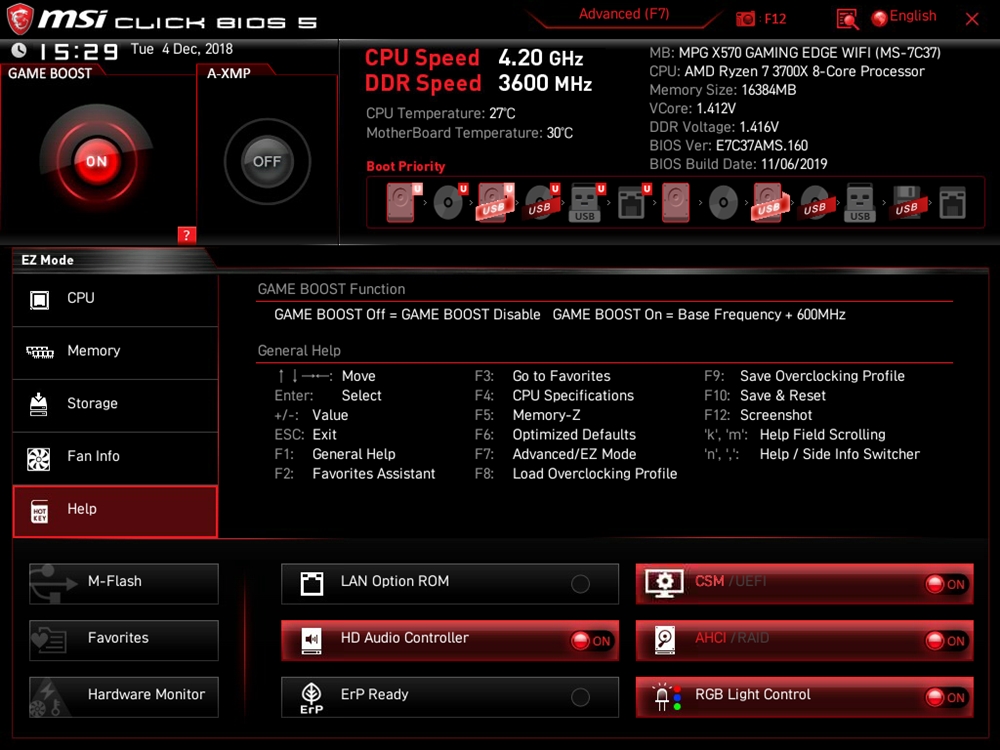Toggle the AHCI / RAID ON switch
Image resolution: width=1000 pixels, height=750 pixels.
[x=946, y=641]
